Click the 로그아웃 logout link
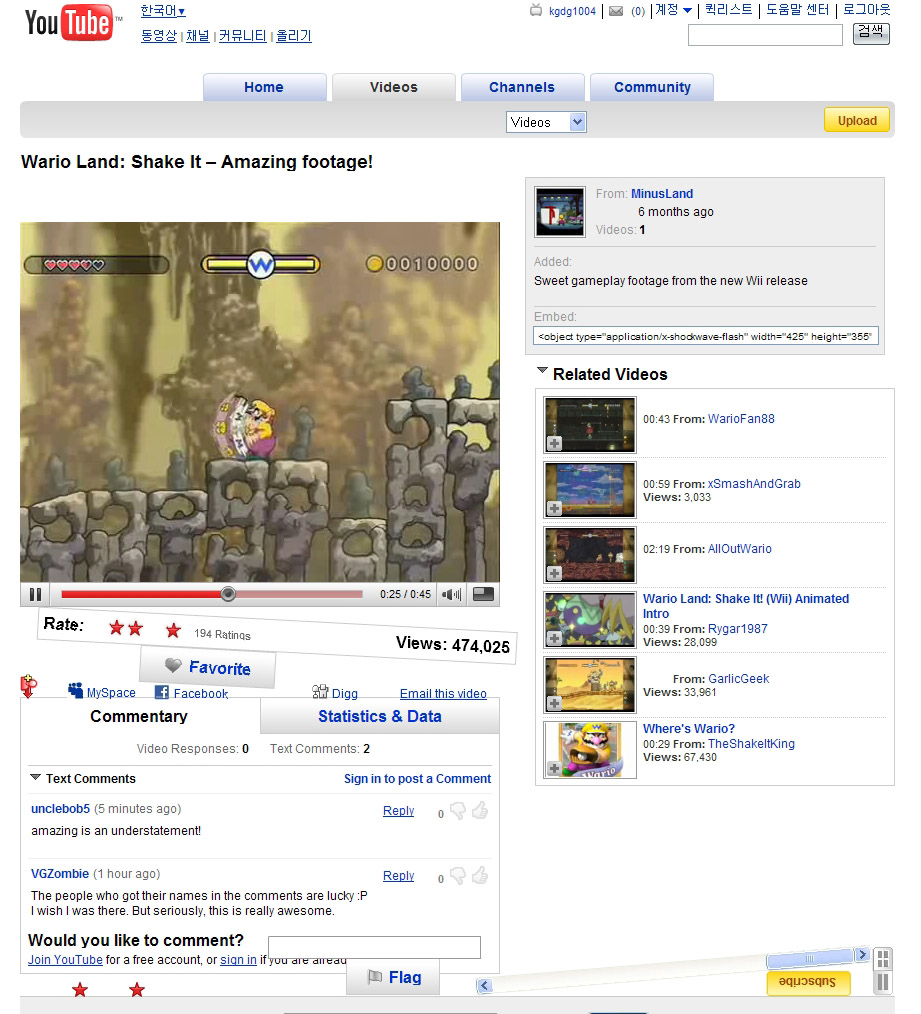The image size is (921, 1014). [867, 10]
